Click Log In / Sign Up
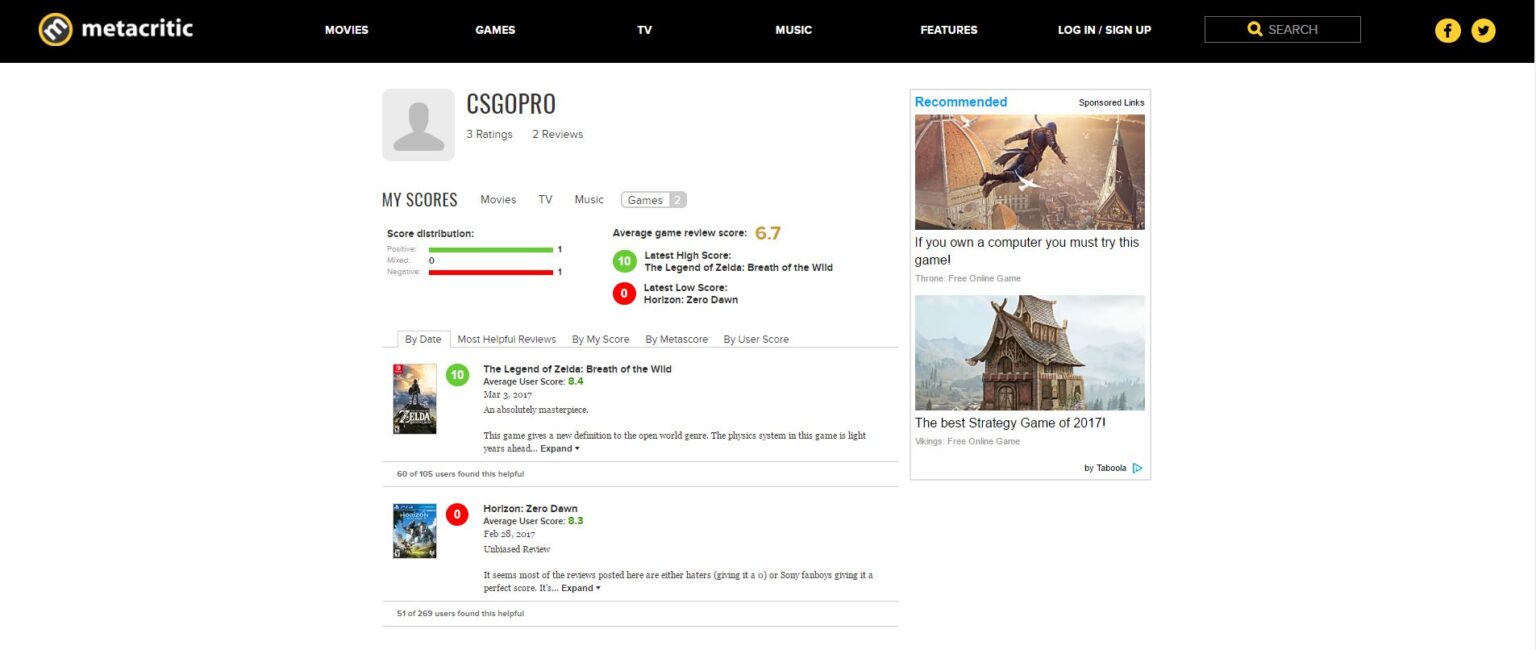The width and height of the screenshot is (1536, 650). (x=1104, y=30)
